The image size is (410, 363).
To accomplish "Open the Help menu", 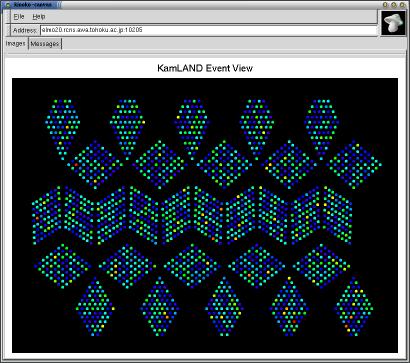I will (39, 17).
